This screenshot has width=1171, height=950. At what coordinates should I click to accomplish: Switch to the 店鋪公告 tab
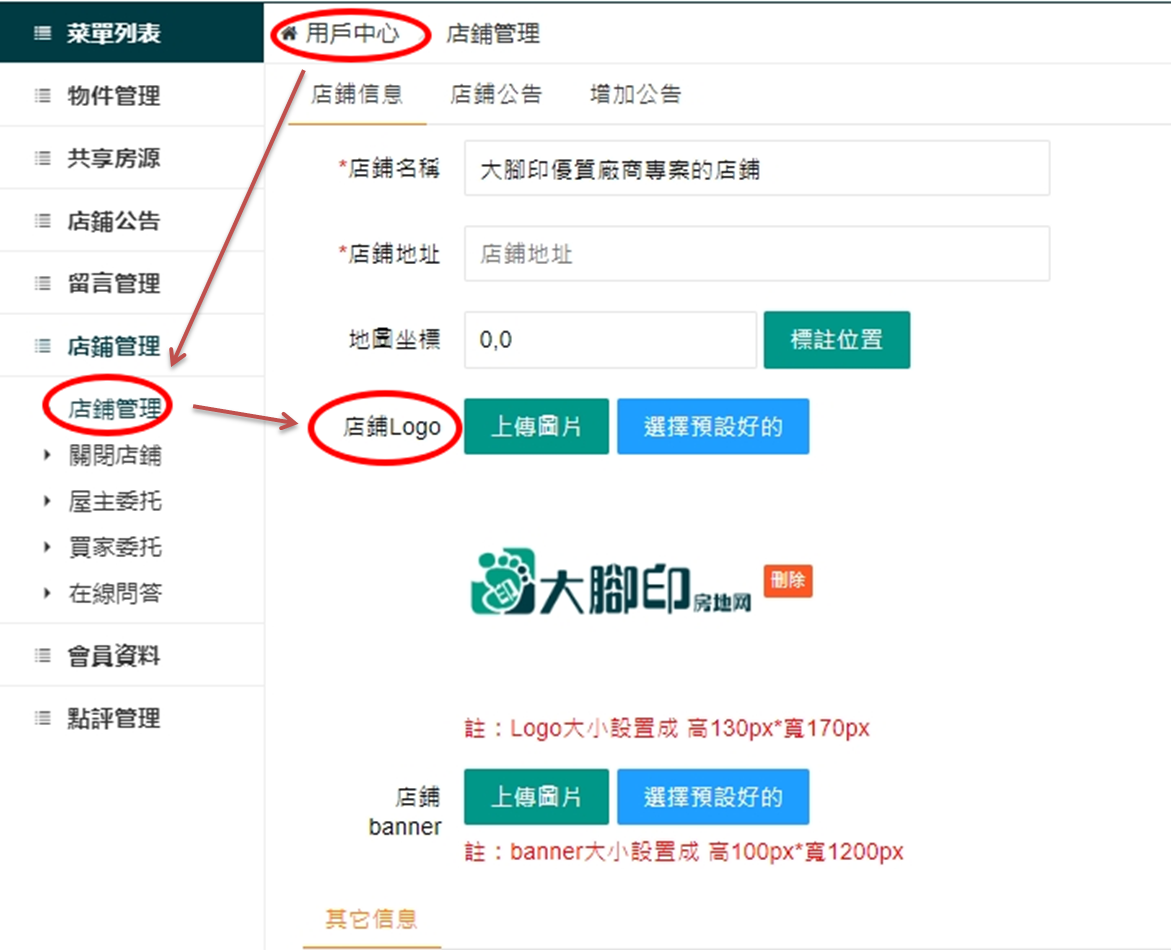[x=495, y=95]
